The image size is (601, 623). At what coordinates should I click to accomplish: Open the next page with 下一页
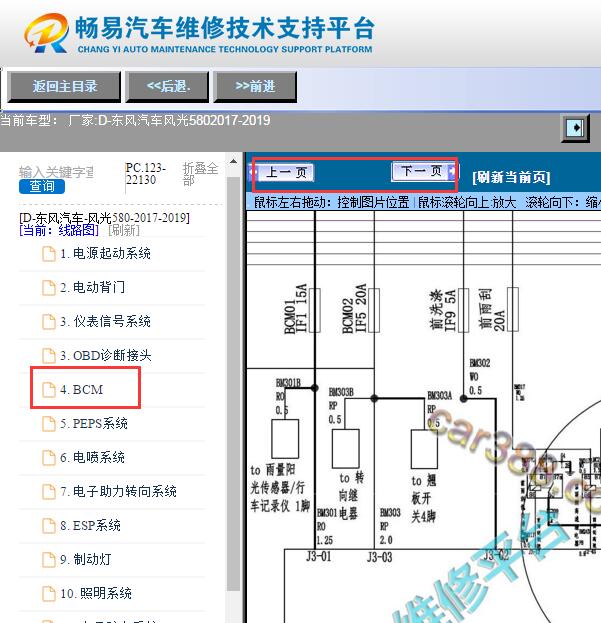(x=423, y=171)
